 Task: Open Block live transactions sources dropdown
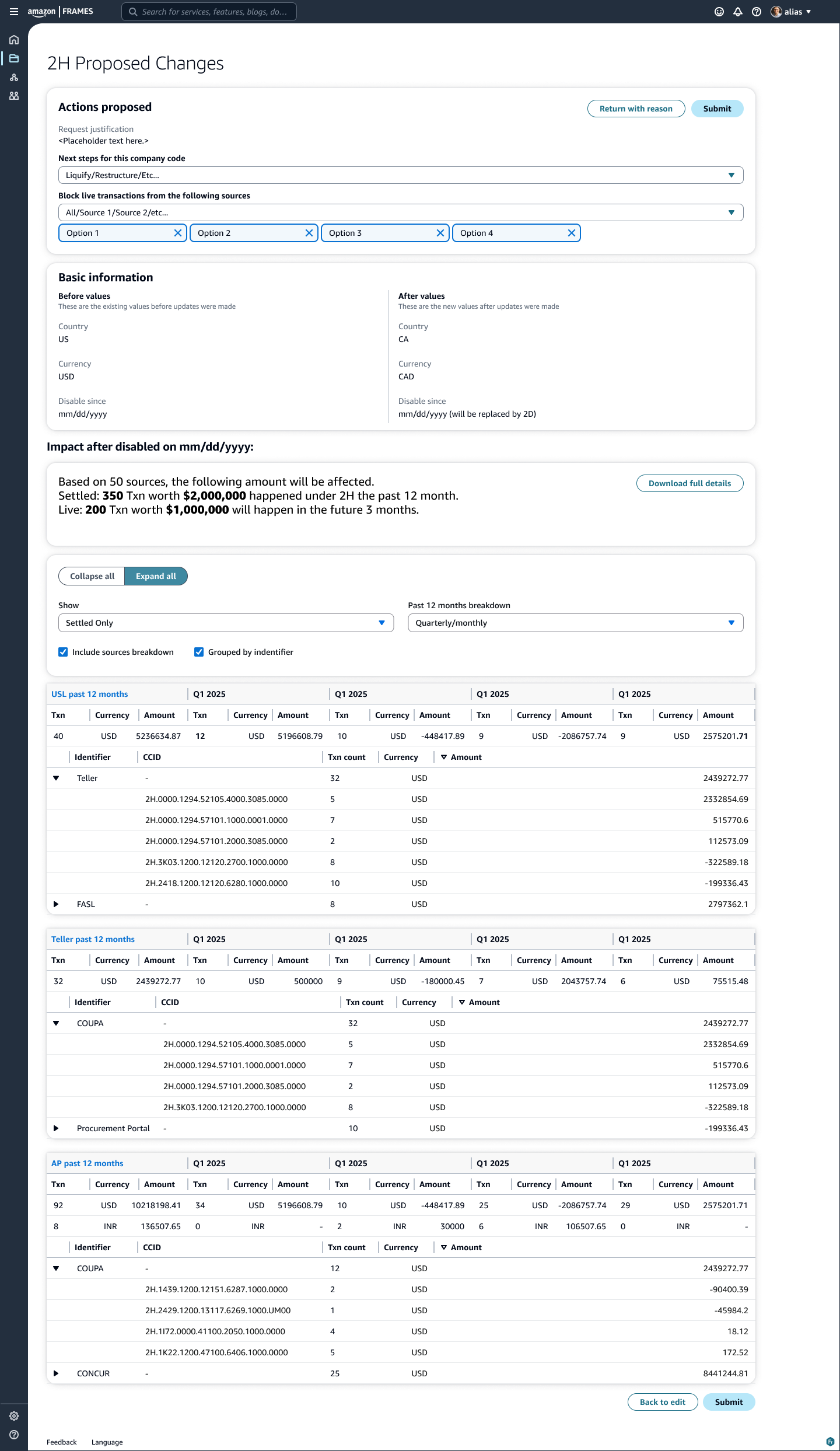coord(401,212)
